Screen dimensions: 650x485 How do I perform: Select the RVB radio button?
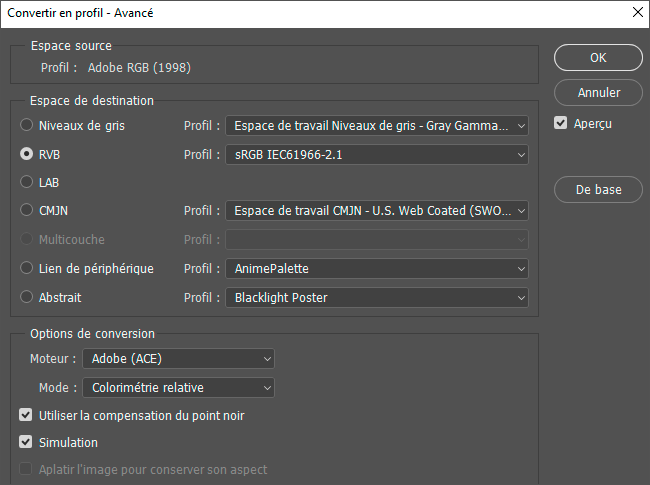coord(27,155)
